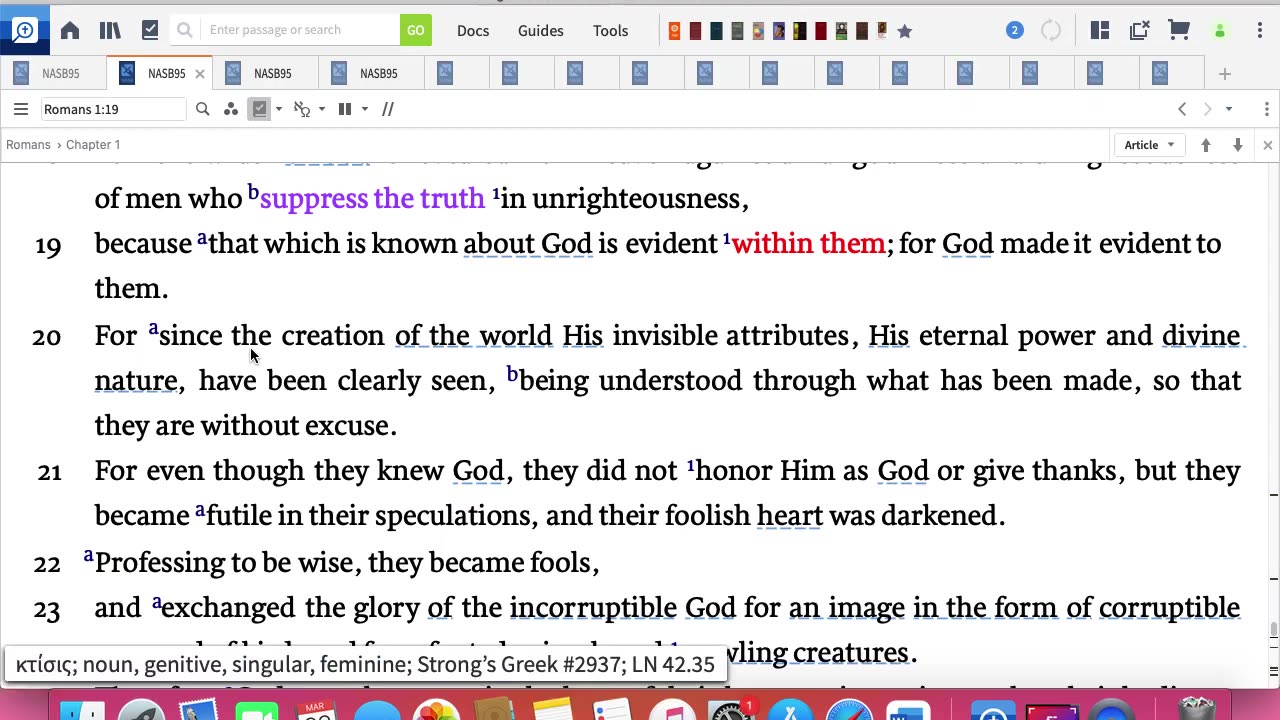
Task: Open the orange book shortcut icon
Action: click(674, 31)
